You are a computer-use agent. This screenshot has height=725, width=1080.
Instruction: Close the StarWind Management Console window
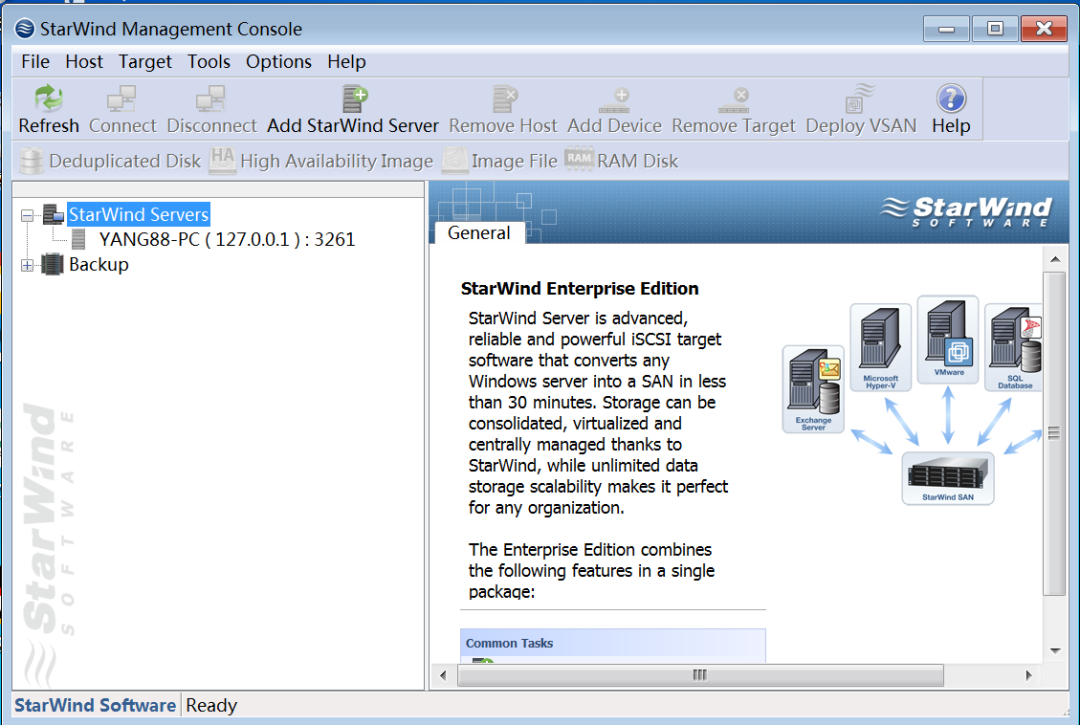(1043, 29)
